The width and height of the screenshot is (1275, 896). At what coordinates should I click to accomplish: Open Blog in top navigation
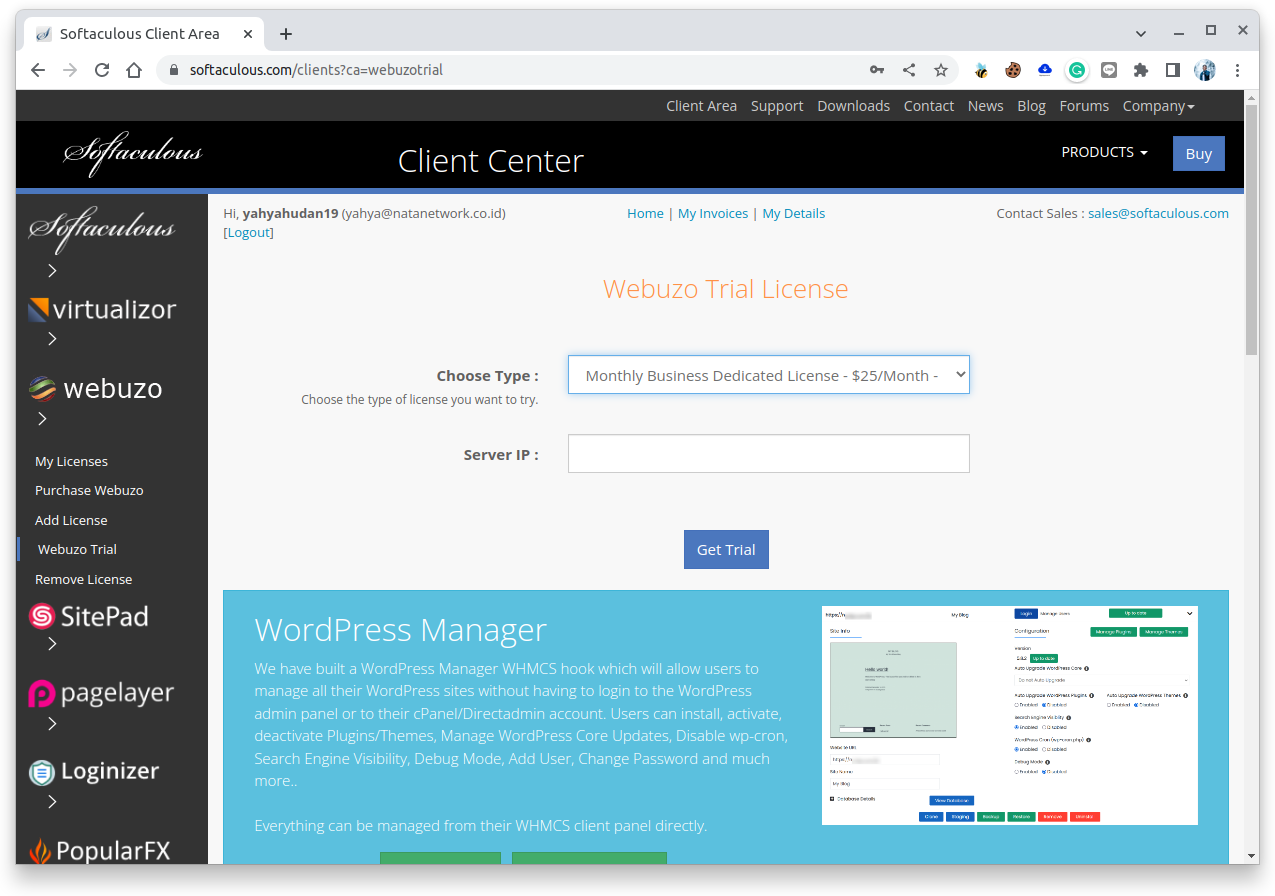1031,106
